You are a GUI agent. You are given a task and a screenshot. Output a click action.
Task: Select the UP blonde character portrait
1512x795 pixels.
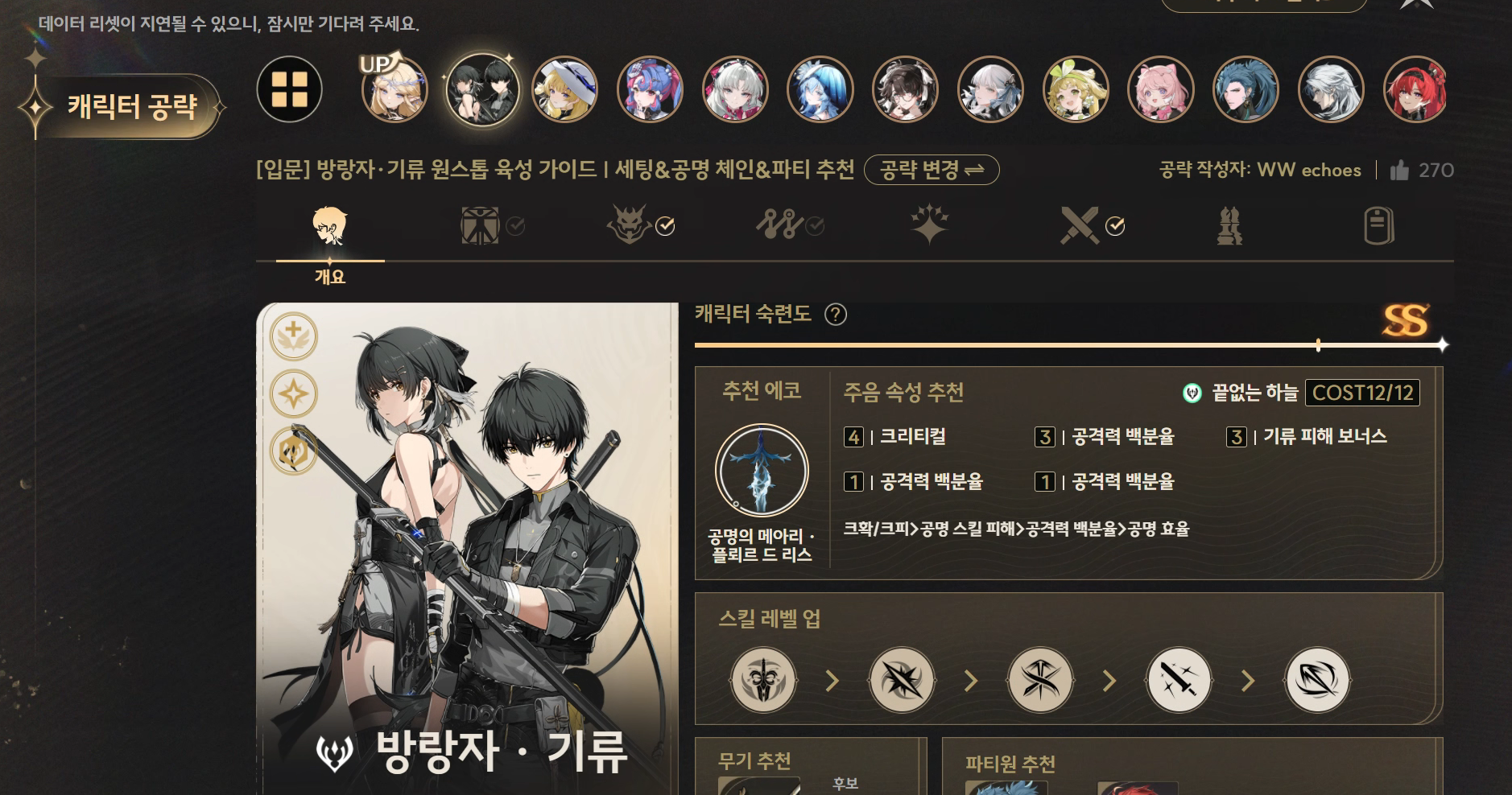[394, 89]
